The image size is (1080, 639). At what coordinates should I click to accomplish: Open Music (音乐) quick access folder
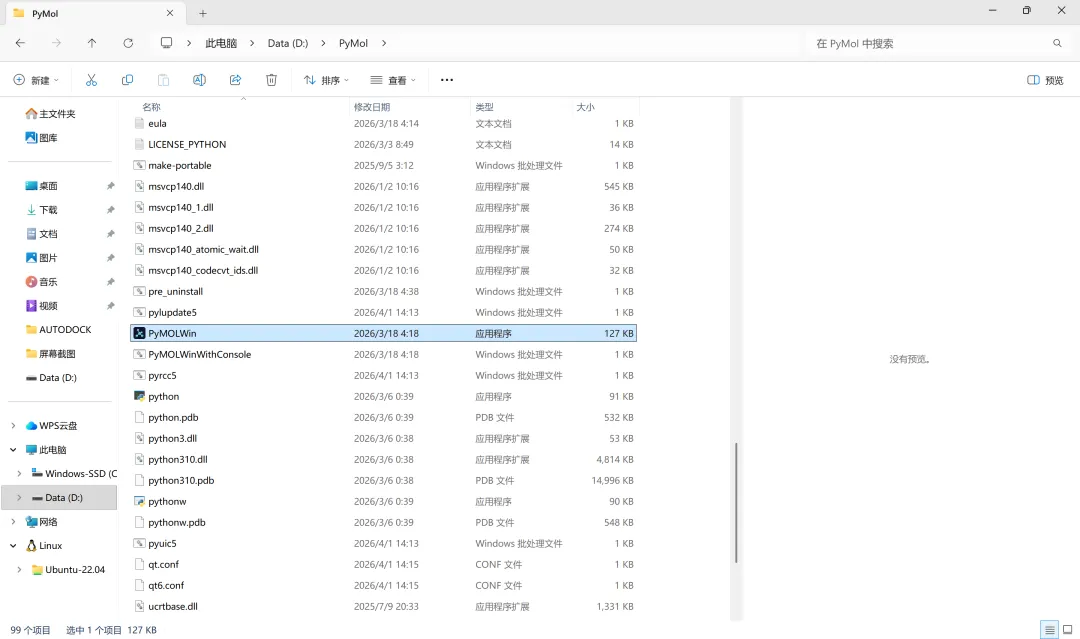pos(41,282)
